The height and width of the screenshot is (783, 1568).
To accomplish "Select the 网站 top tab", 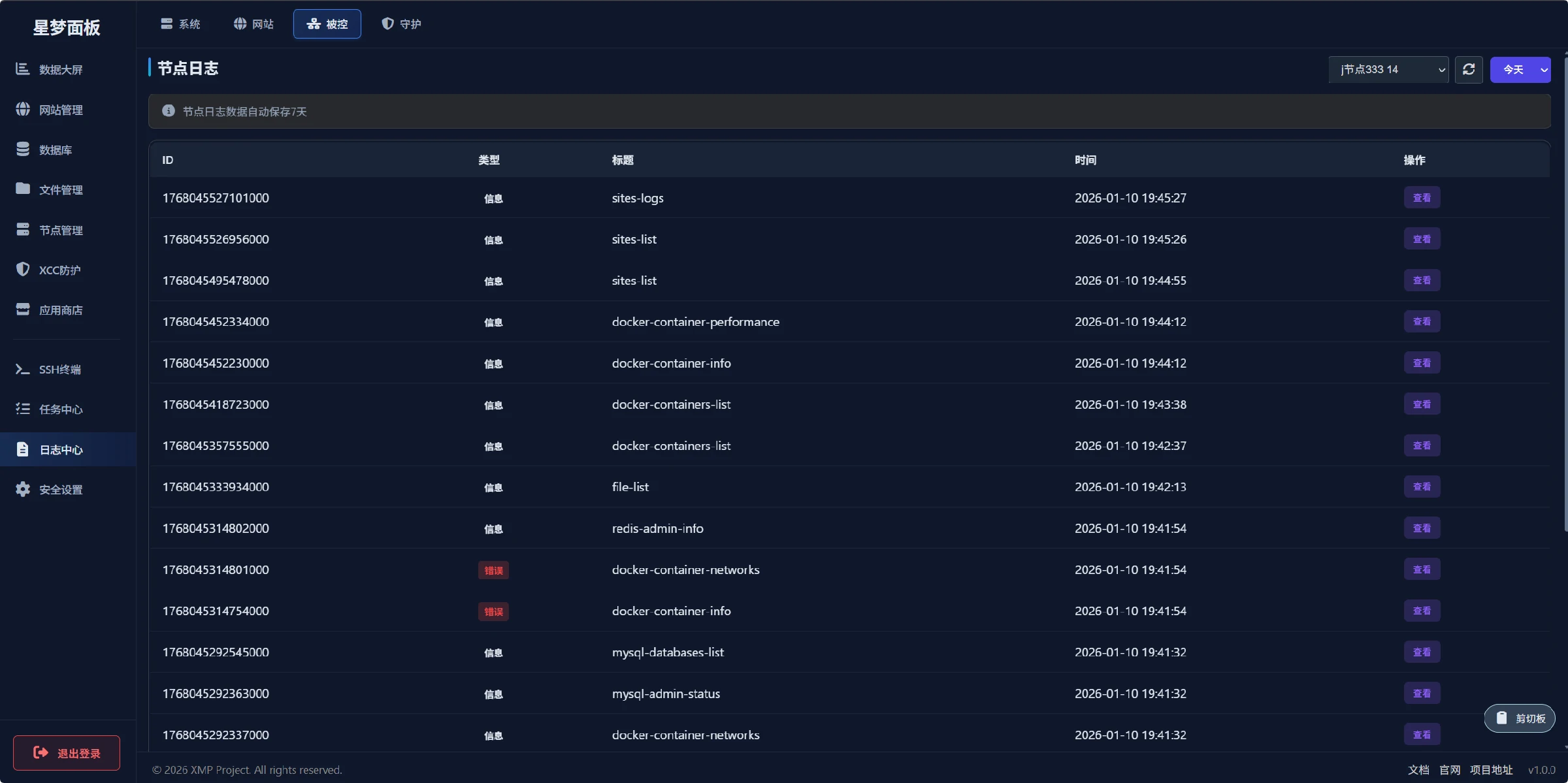I will pyautogui.click(x=253, y=24).
